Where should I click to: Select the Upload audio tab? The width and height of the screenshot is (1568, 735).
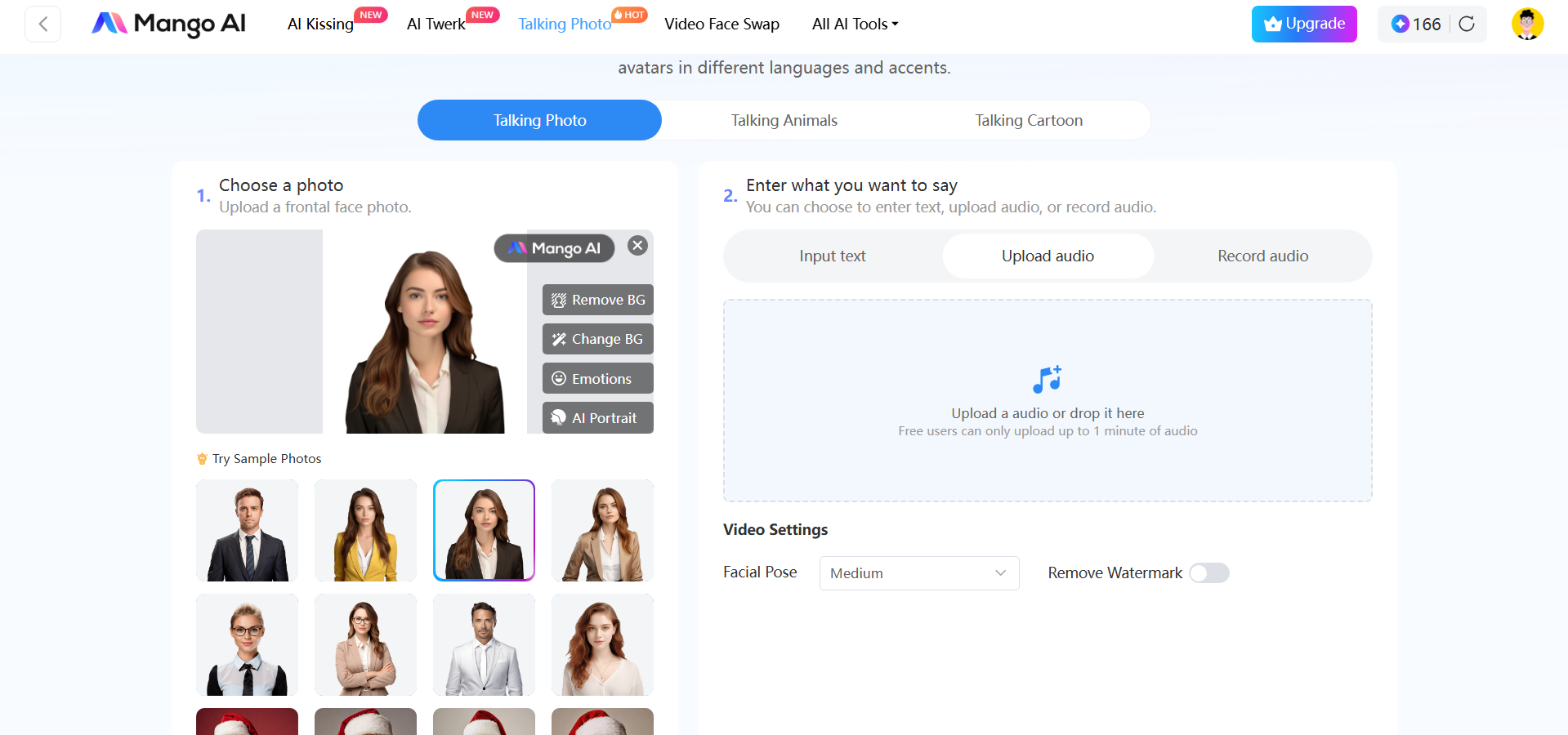tap(1048, 256)
